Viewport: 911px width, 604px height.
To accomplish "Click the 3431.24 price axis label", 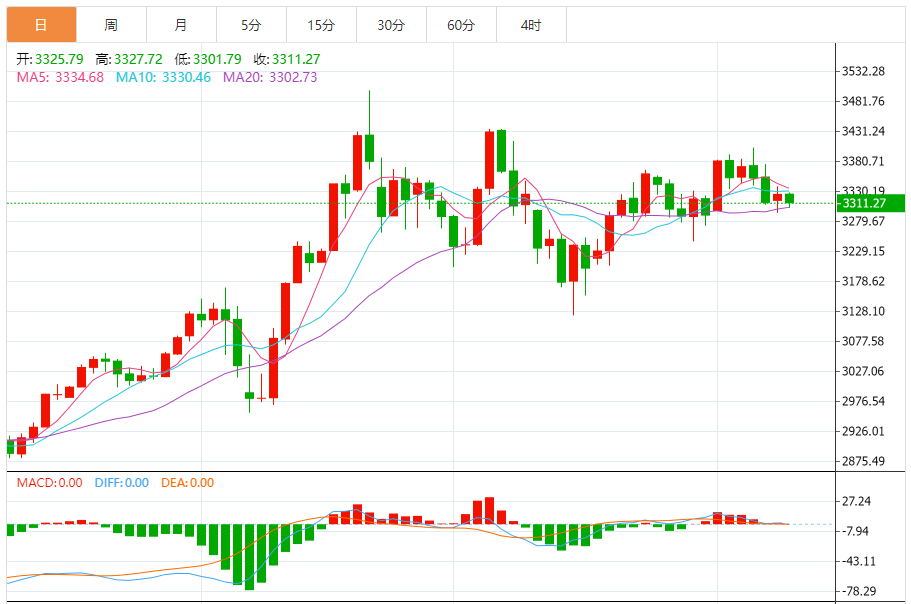I will (x=863, y=131).
